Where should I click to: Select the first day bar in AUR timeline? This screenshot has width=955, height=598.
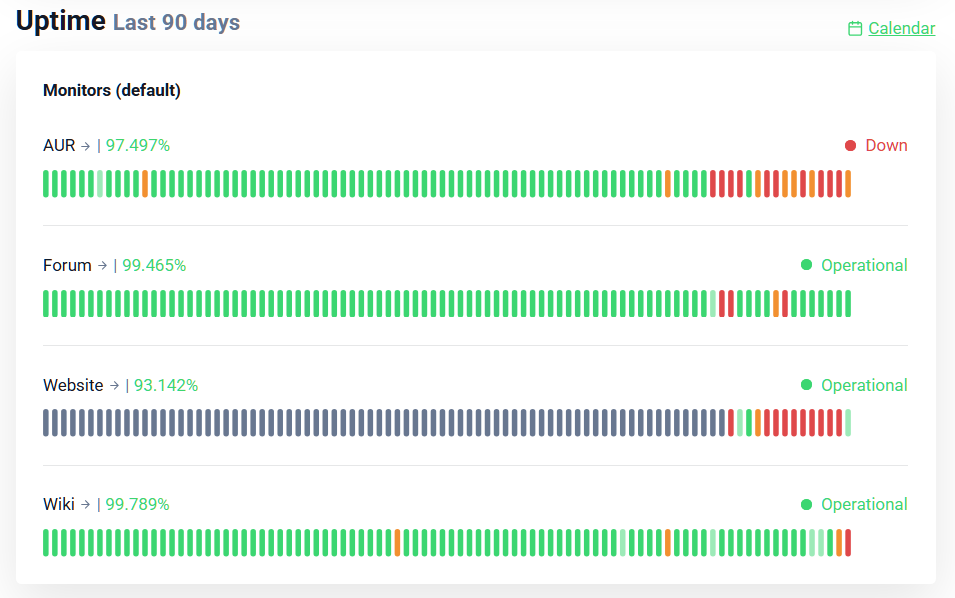coord(46,184)
